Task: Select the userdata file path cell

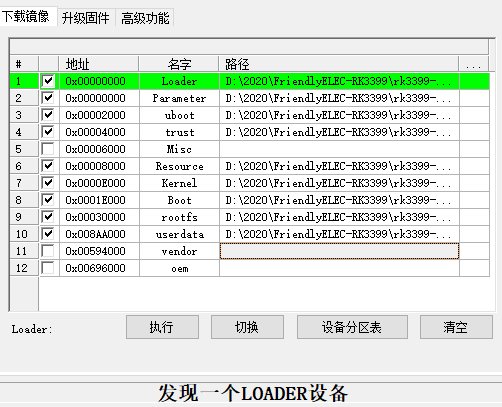Action: [339, 234]
